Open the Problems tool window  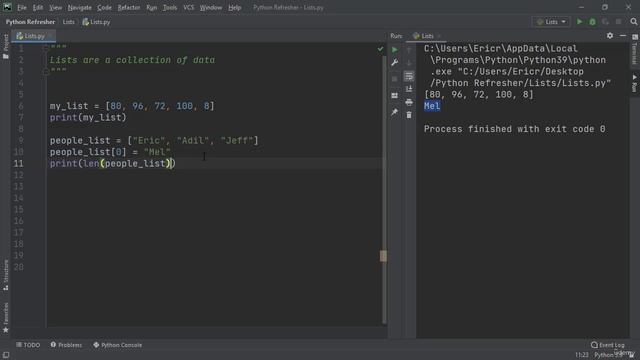[x=66, y=345]
